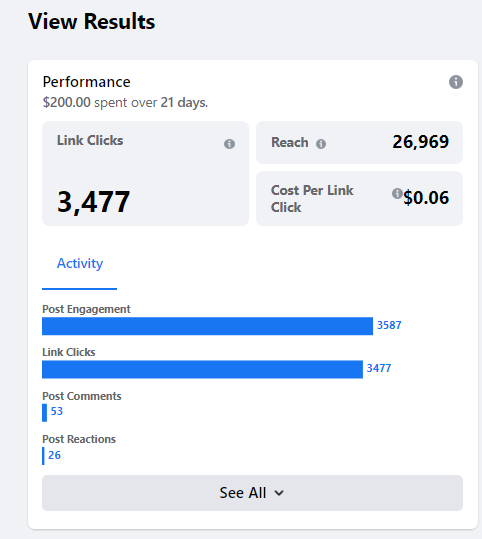Click the info icon next to Reach
The image size is (482, 539).
point(321,144)
